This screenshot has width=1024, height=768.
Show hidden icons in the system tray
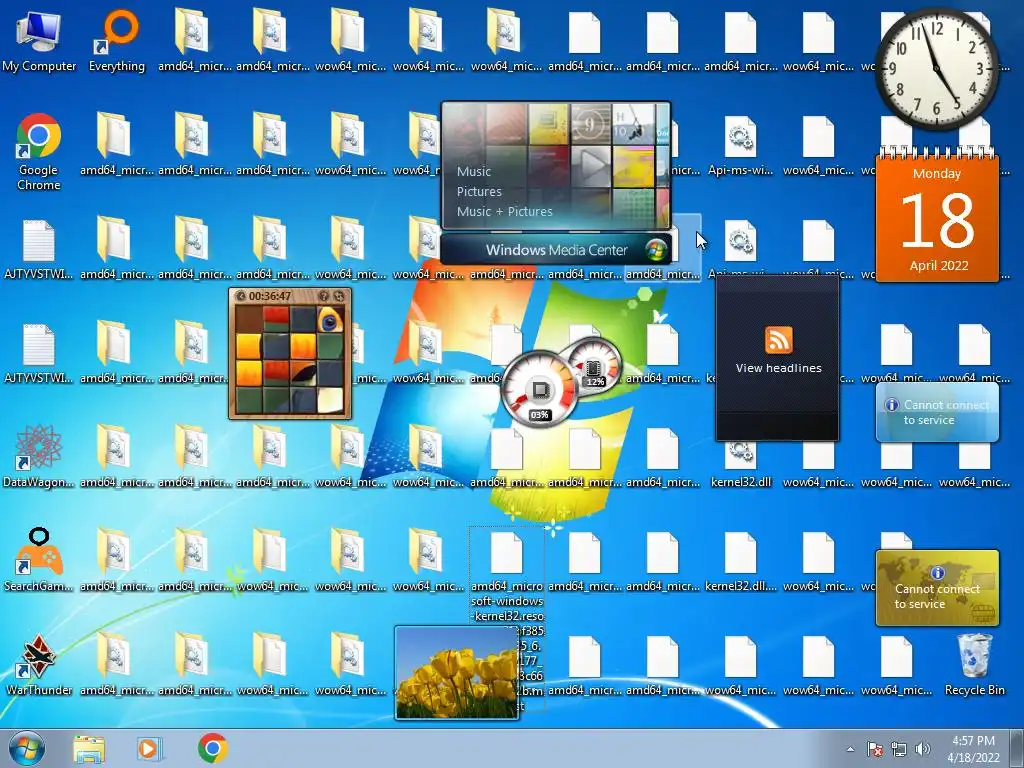click(x=850, y=749)
